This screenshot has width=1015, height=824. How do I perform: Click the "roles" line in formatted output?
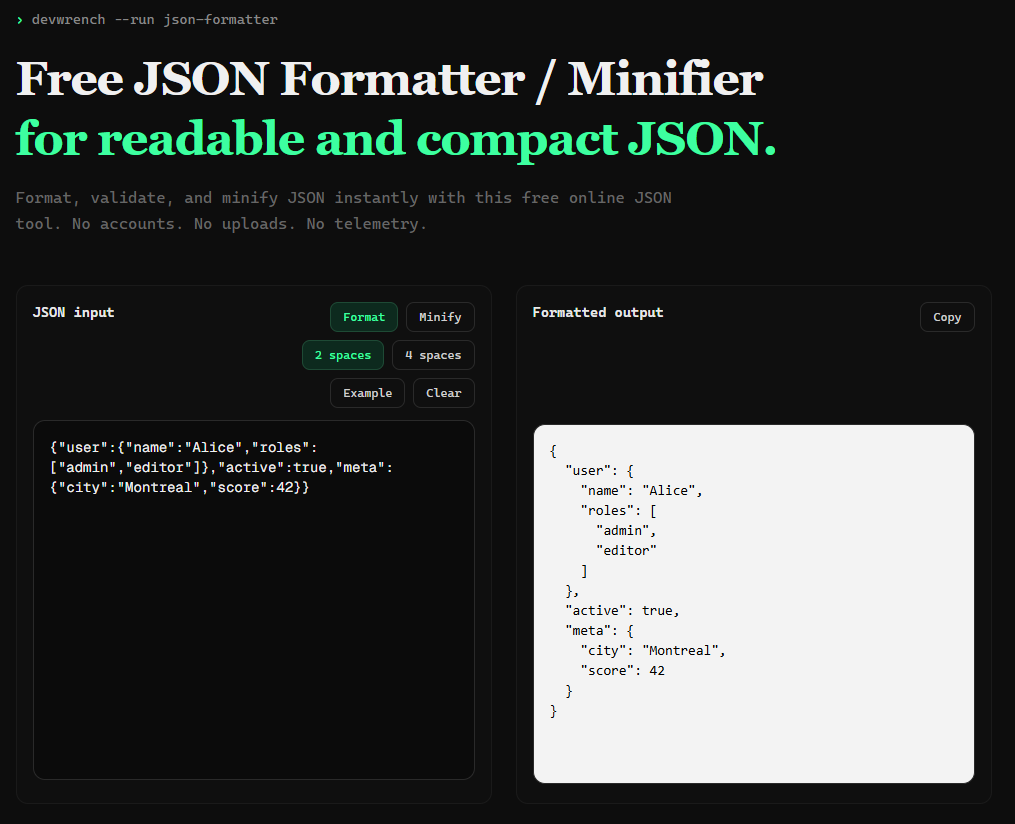pyautogui.click(x=619, y=511)
